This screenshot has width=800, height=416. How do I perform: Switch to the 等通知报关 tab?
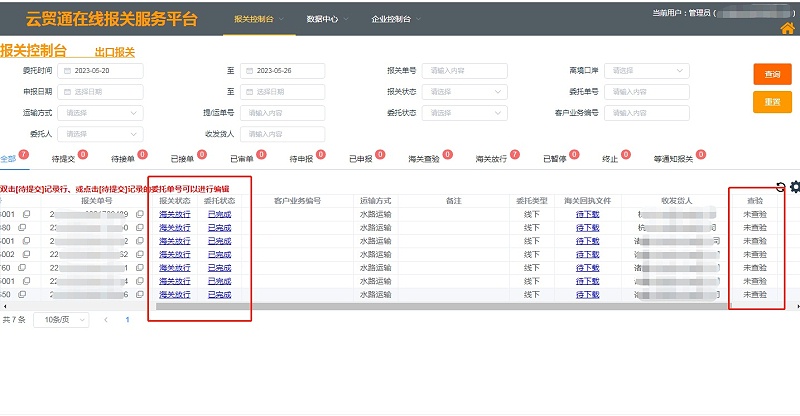click(673, 159)
